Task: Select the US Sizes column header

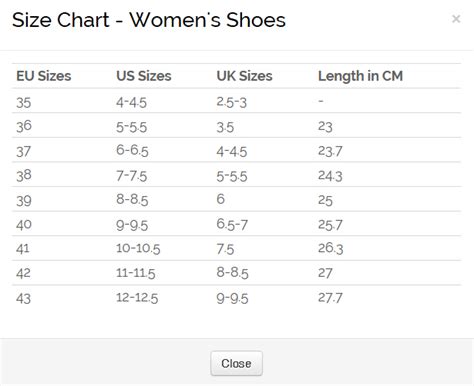Action: point(144,76)
